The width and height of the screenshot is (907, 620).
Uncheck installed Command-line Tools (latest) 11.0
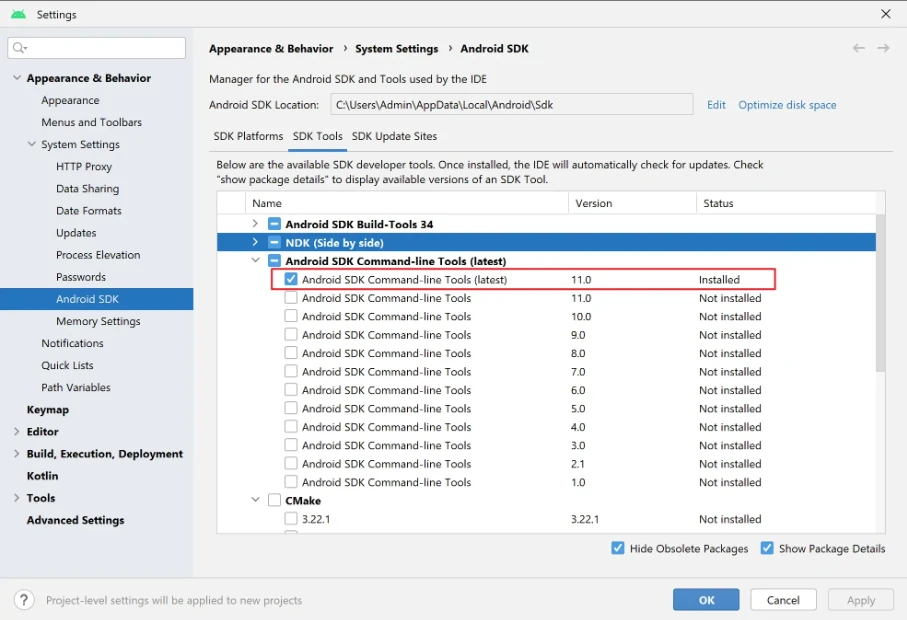pyautogui.click(x=291, y=279)
